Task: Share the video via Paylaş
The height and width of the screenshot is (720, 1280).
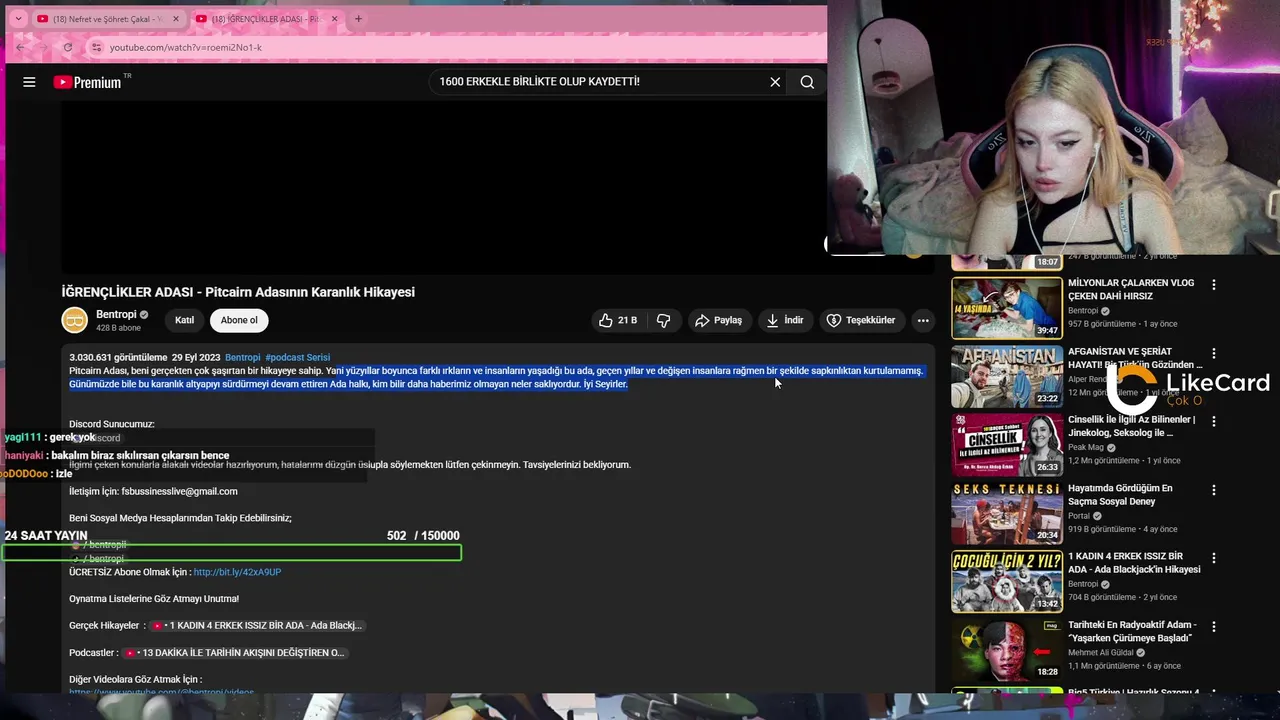Action: (718, 320)
